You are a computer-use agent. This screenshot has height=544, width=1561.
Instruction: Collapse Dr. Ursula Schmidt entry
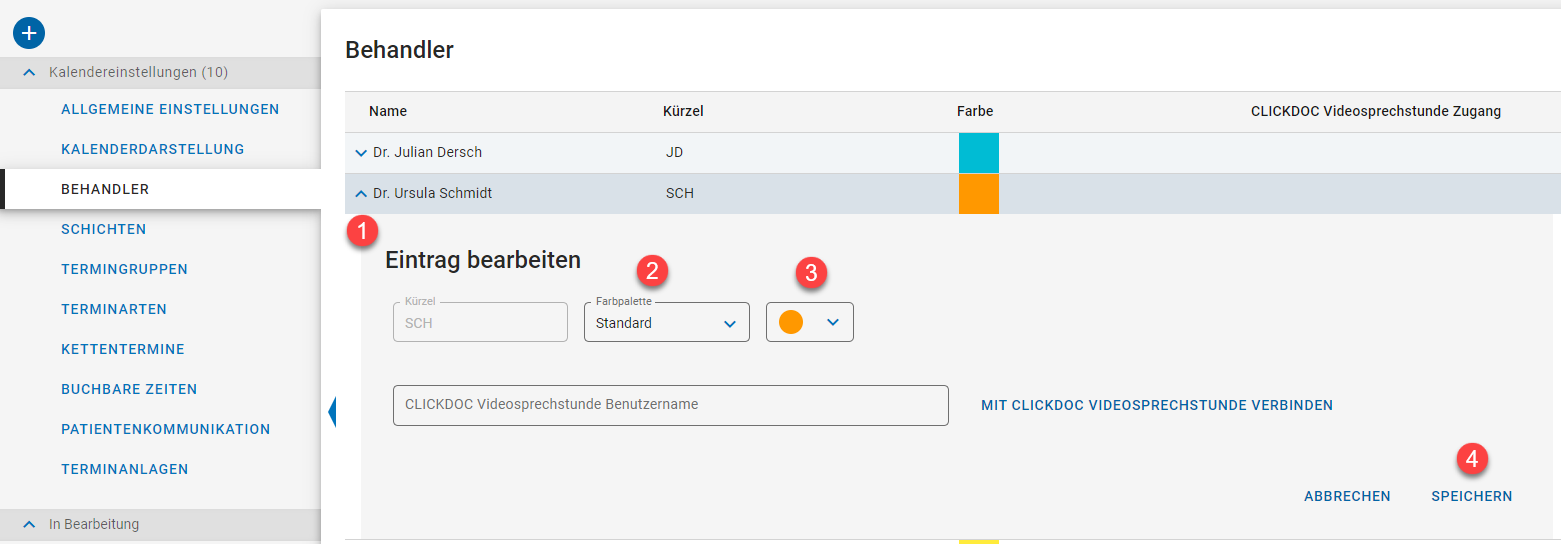(x=361, y=193)
